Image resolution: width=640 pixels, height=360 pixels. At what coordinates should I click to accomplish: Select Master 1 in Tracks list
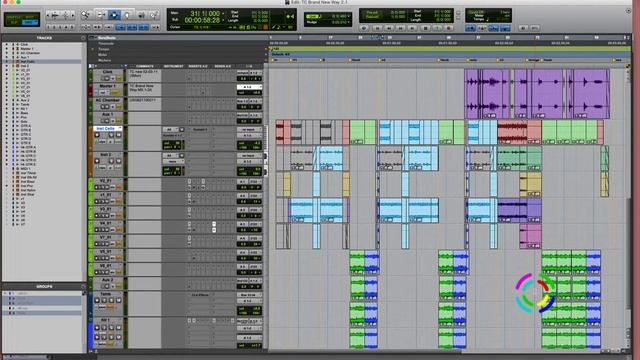[27, 49]
